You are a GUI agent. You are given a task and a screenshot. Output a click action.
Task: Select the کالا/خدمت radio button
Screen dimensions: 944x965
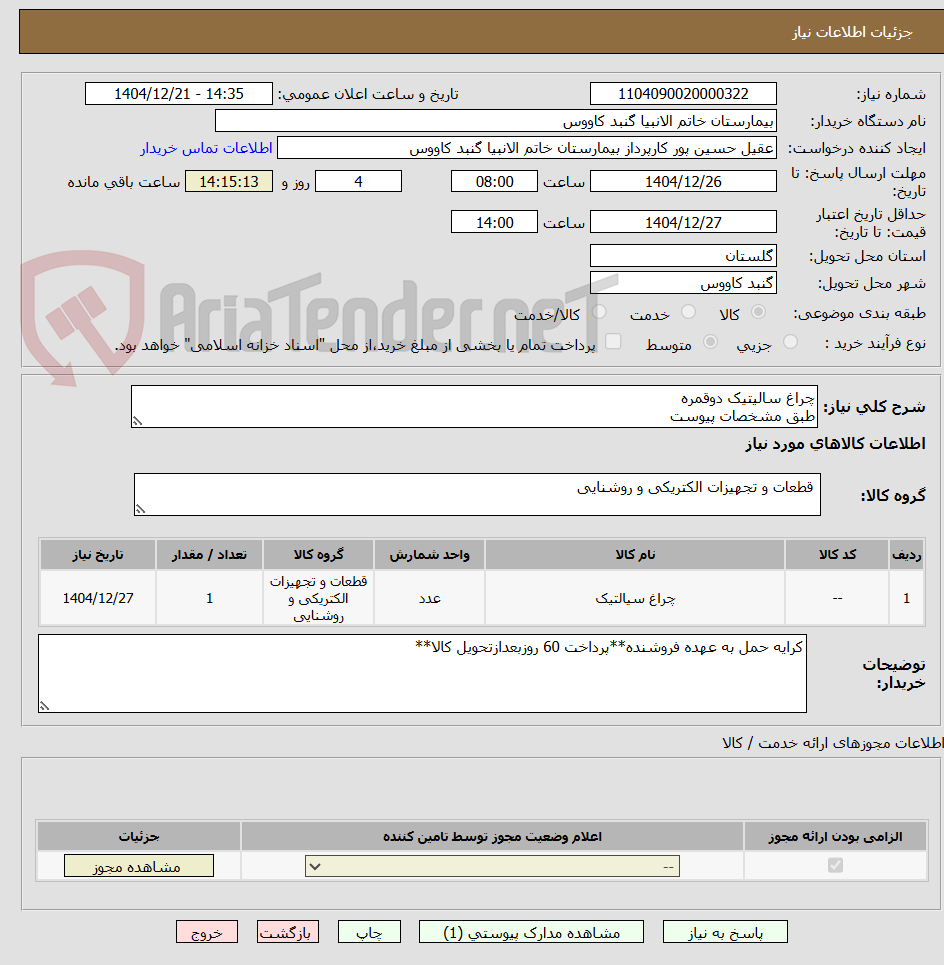[598, 312]
